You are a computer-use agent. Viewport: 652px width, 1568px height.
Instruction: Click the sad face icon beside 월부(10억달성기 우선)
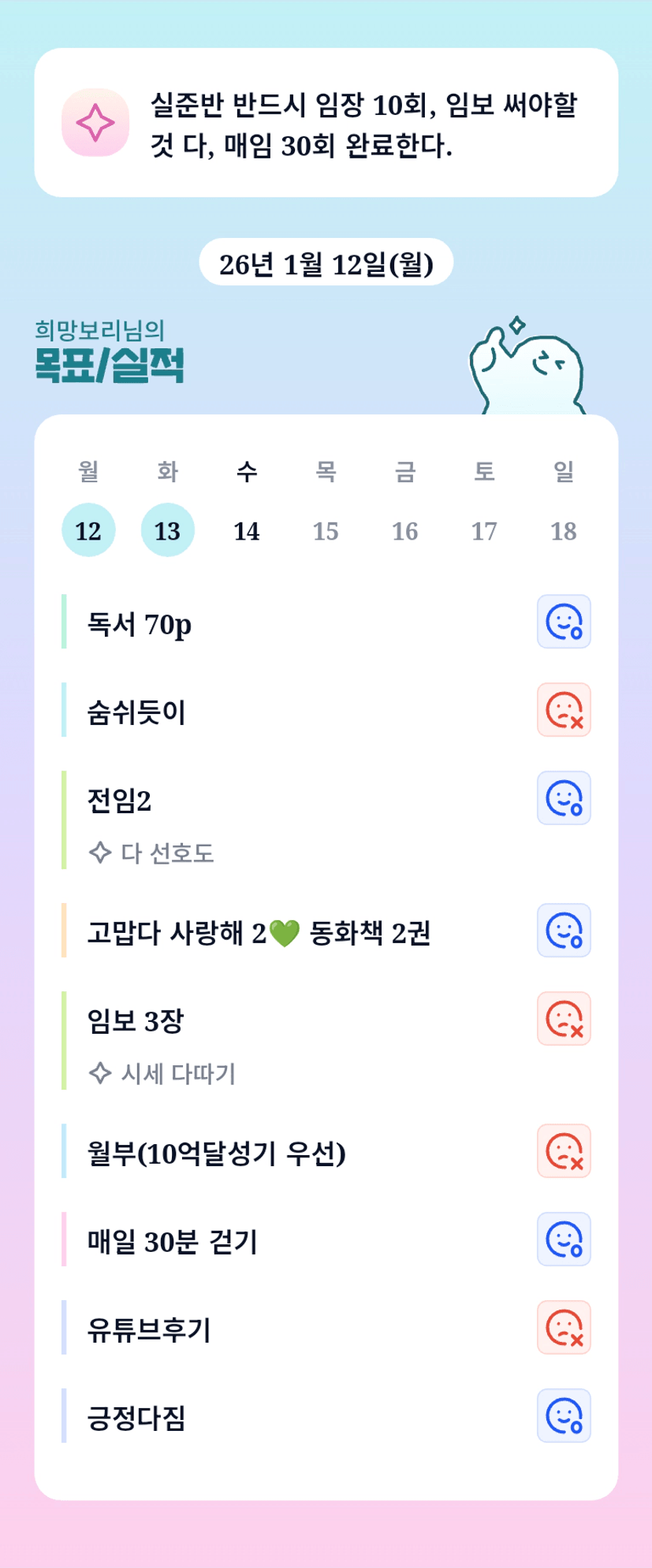pos(564,1151)
